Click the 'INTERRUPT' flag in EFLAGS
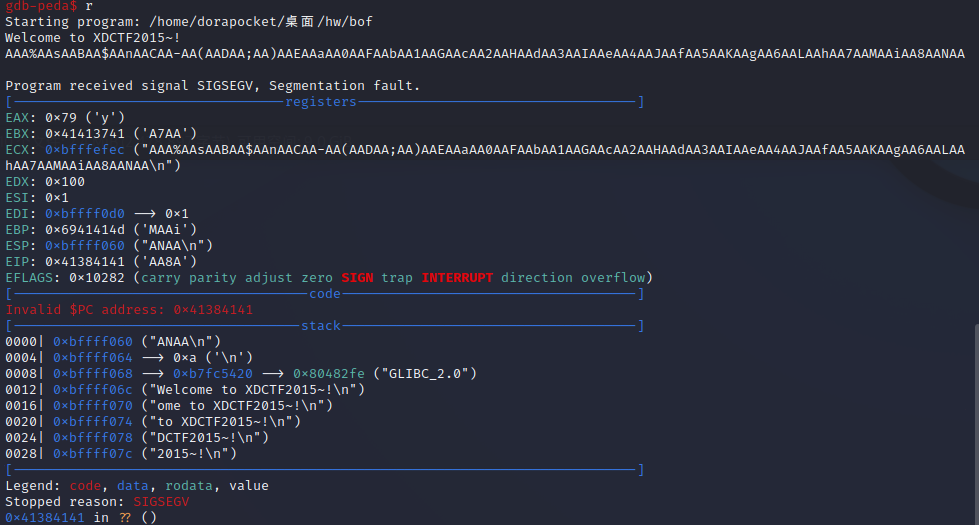 coord(457,278)
